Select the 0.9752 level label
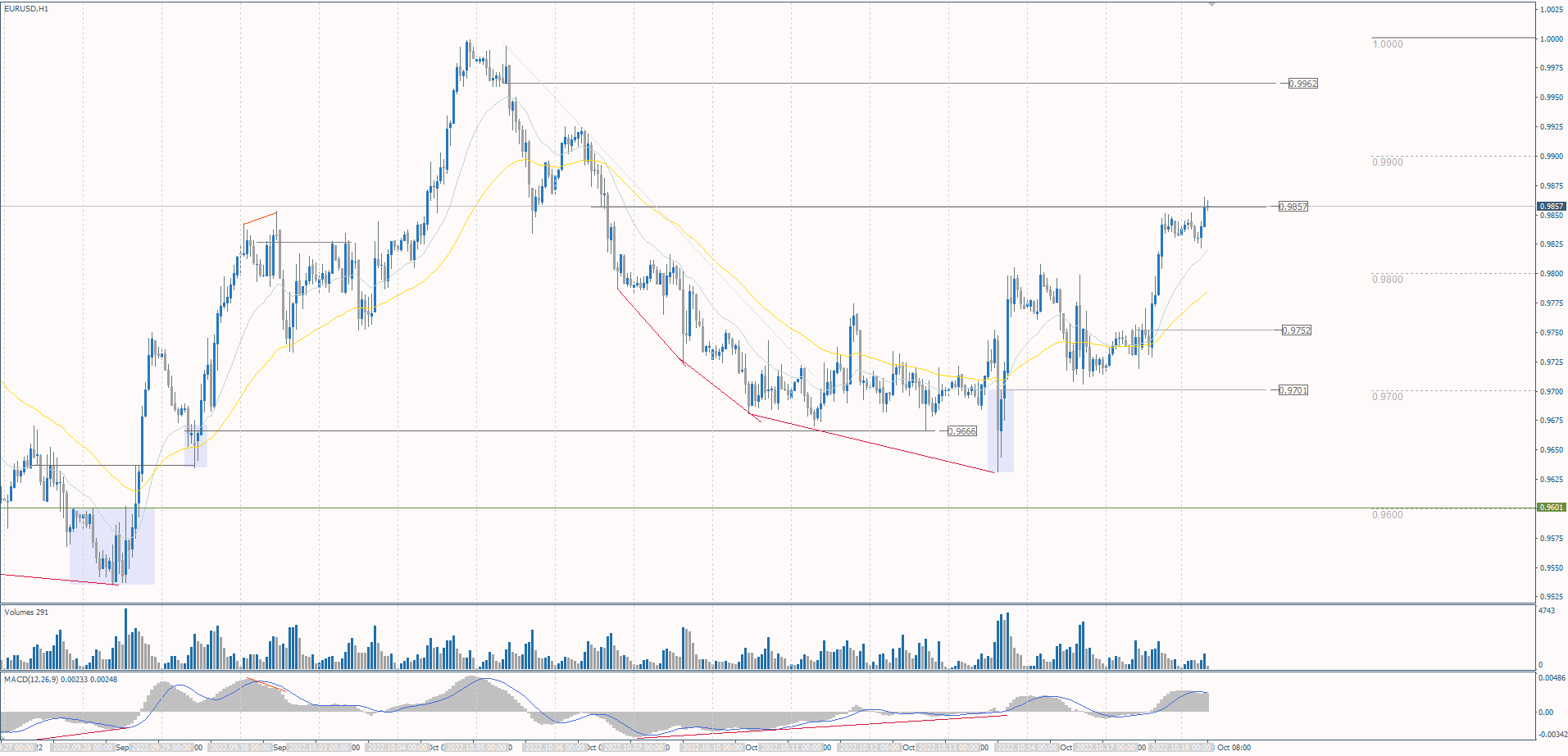This screenshot has width=1568, height=756. tap(1297, 330)
